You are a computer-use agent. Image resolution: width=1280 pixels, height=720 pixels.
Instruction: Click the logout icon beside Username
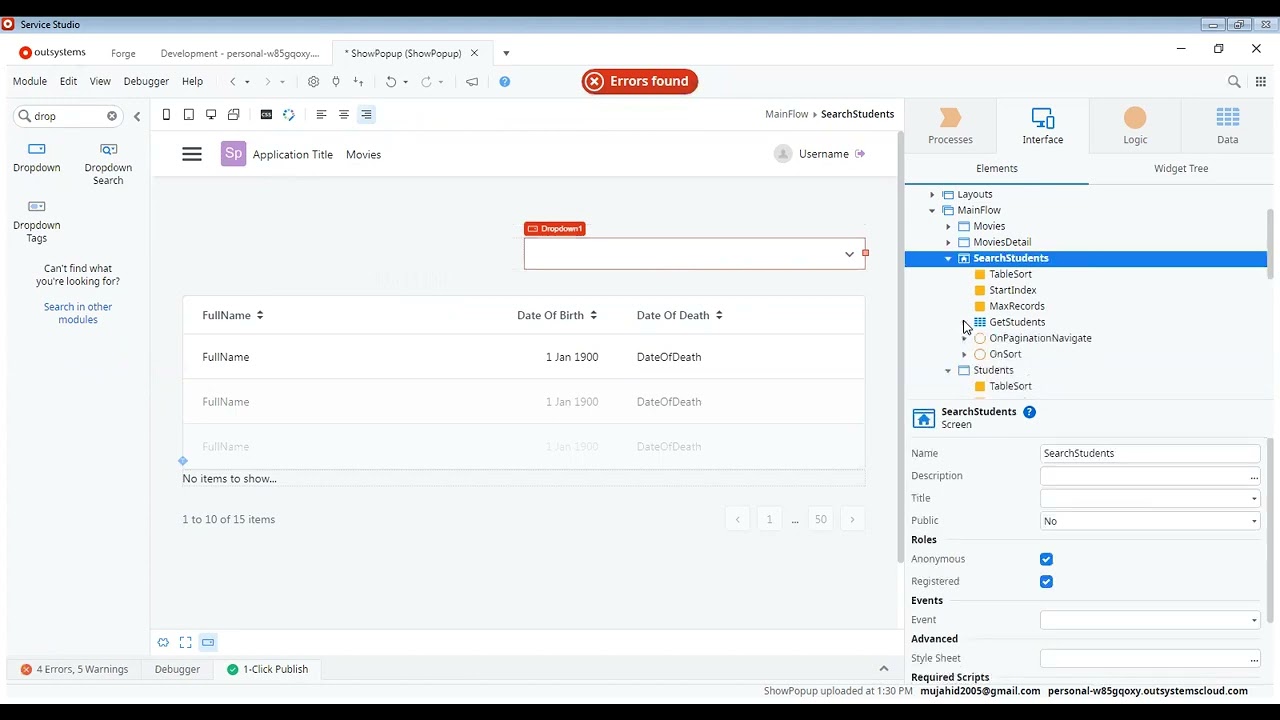(x=860, y=154)
